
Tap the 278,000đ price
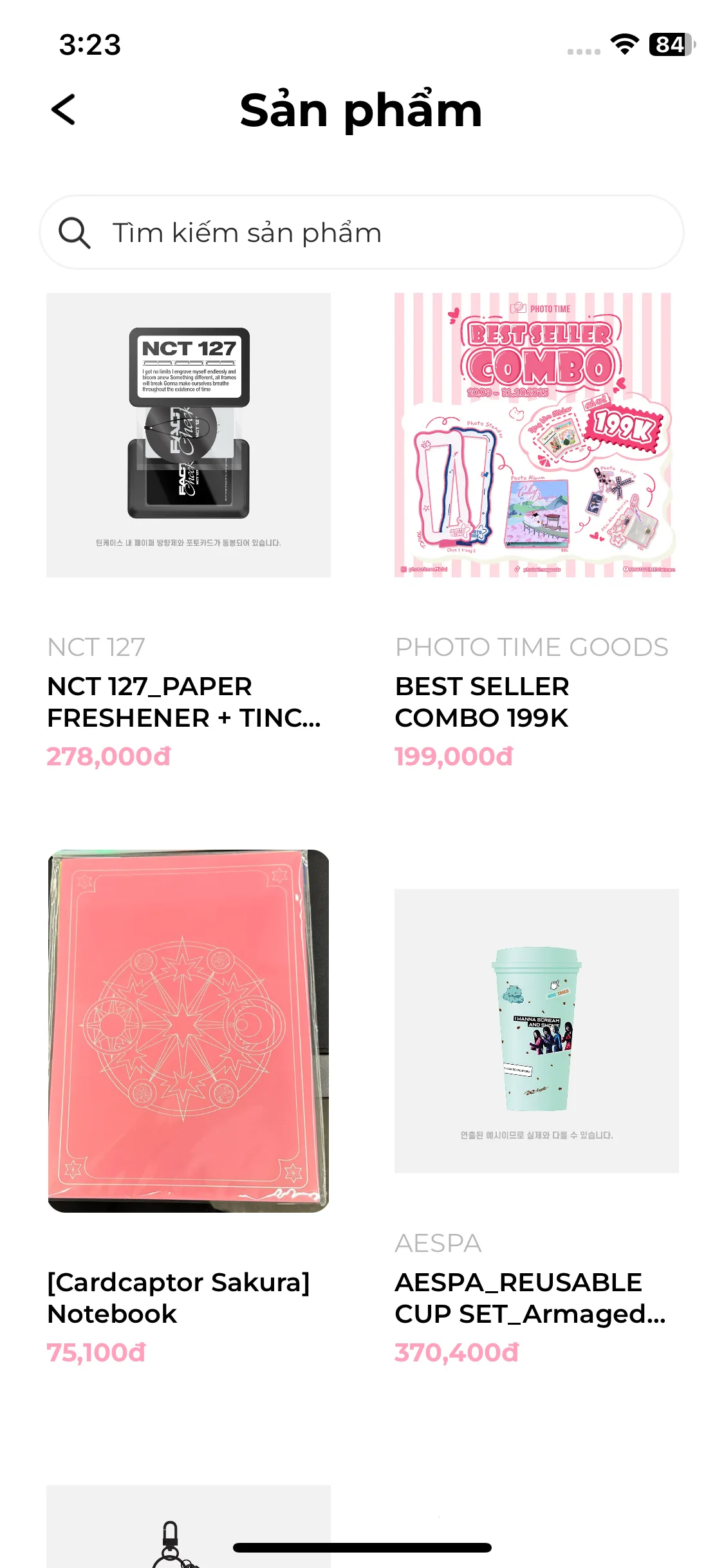point(109,756)
